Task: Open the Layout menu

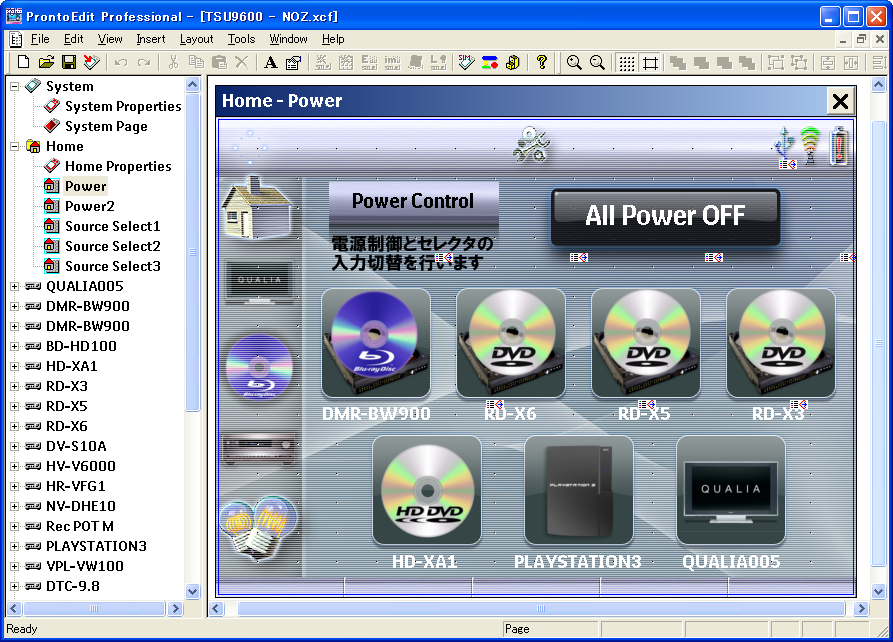Action: [196, 39]
